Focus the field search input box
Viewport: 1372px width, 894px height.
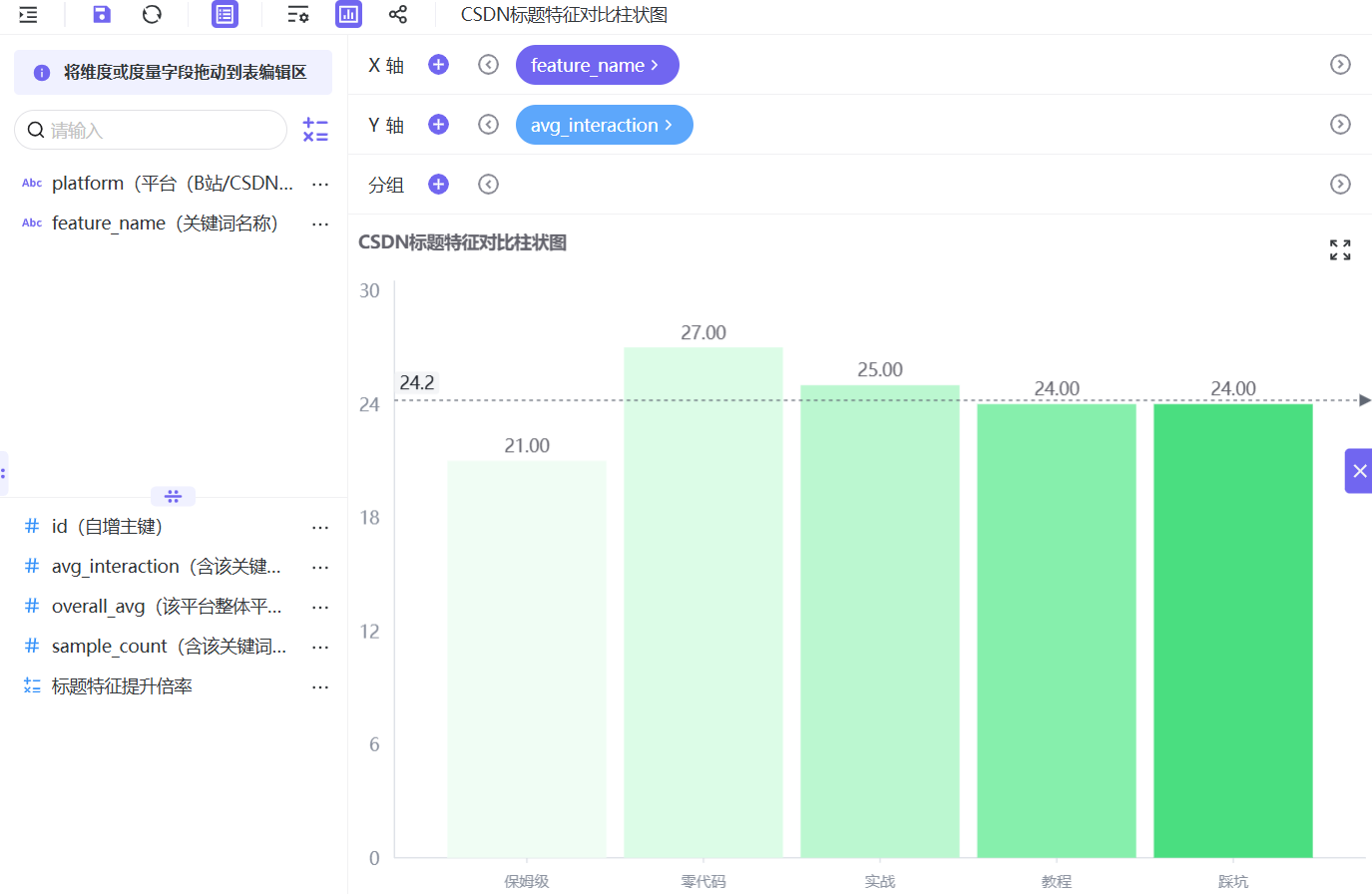[151, 130]
